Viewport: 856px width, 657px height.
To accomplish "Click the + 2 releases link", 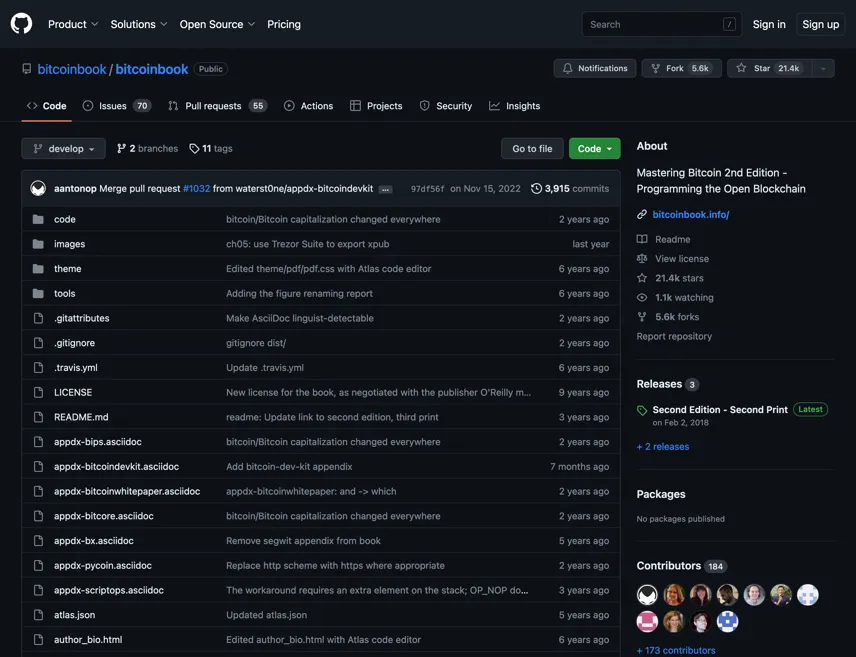I will (x=663, y=446).
